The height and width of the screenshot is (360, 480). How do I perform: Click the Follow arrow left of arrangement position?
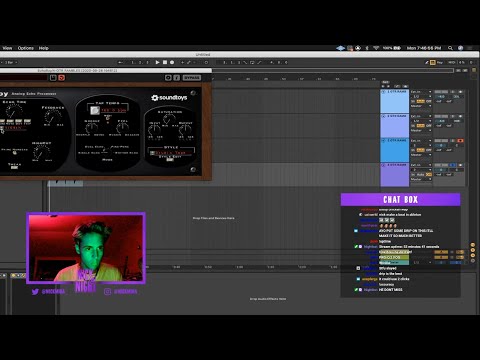pyautogui.click(x=121, y=62)
